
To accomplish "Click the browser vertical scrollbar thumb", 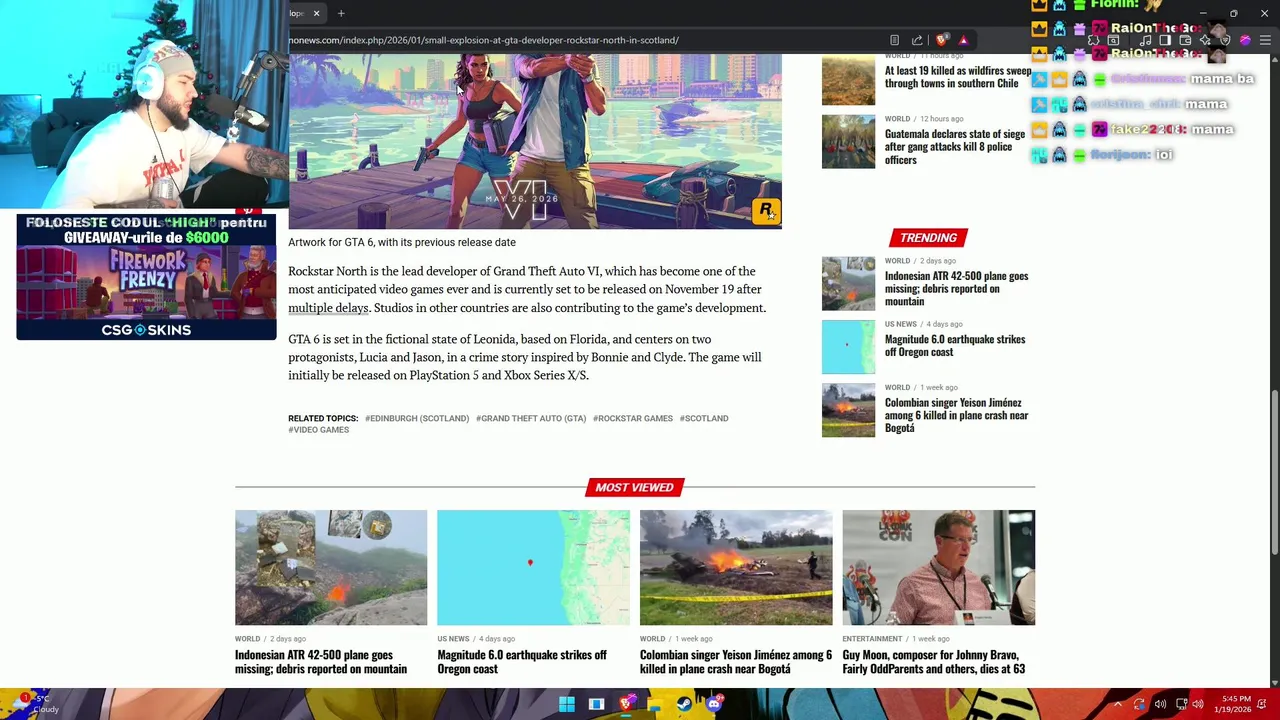I will pos(1273,471).
